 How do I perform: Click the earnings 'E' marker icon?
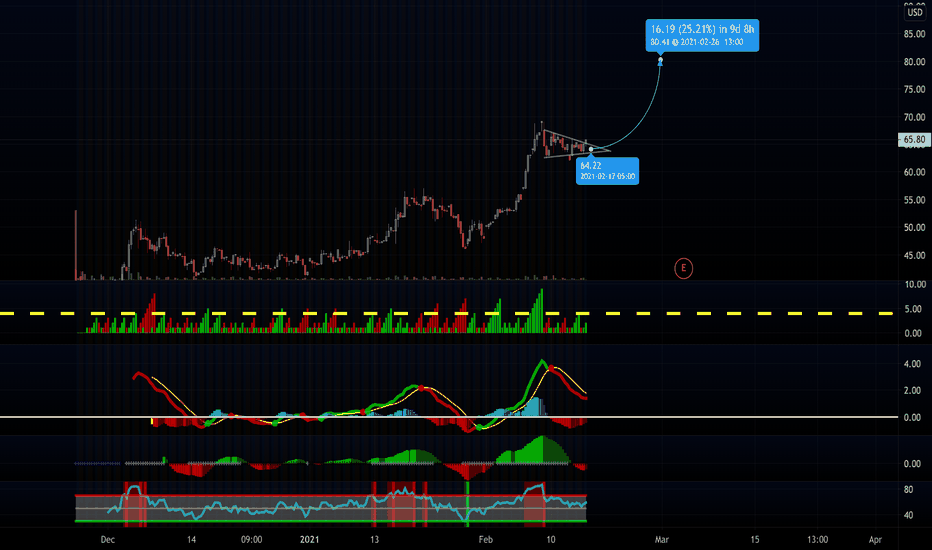point(684,268)
